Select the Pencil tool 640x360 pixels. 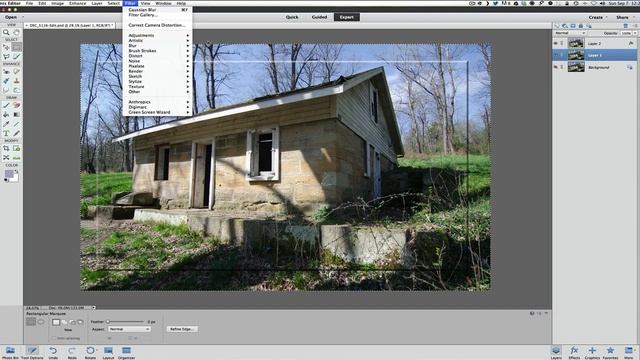pyautogui.click(x=17, y=133)
